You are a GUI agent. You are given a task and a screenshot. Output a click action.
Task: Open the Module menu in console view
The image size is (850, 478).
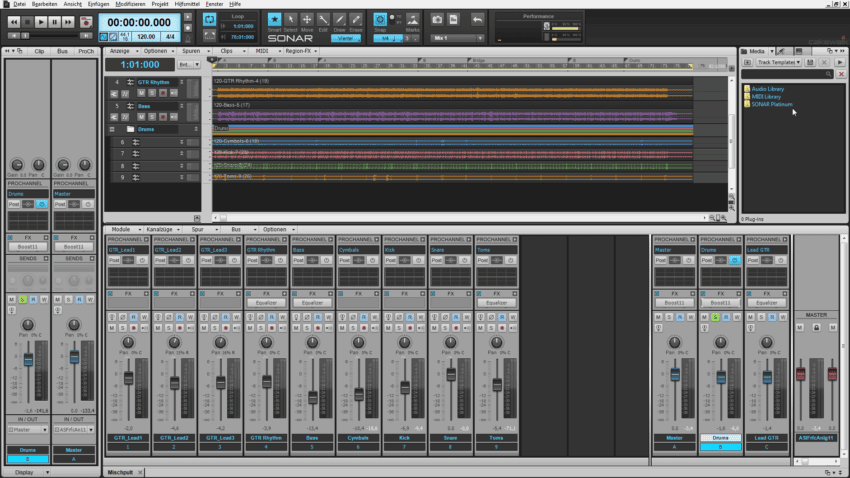(124, 230)
